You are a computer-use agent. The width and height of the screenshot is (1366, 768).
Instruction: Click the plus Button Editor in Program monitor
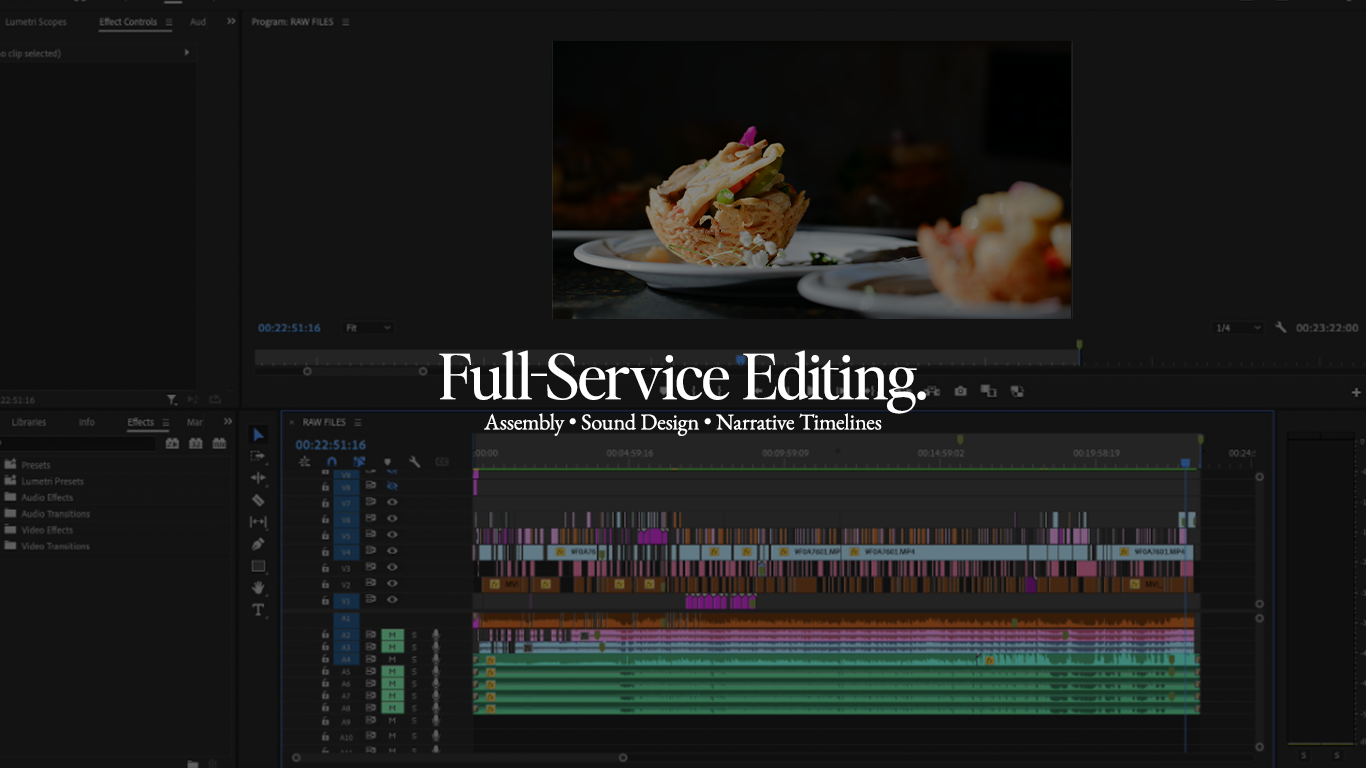point(1355,393)
